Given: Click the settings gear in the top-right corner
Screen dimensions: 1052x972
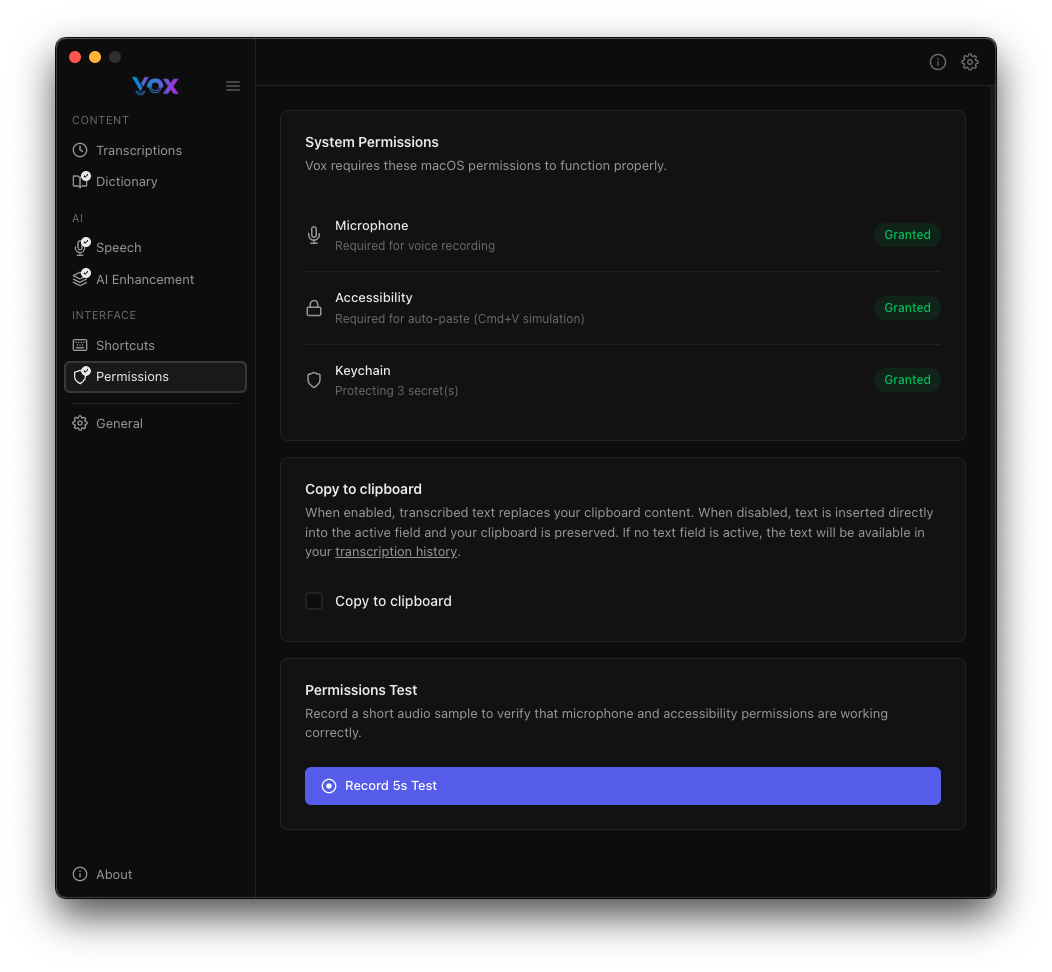Looking at the screenshot, I should point(970,62).
